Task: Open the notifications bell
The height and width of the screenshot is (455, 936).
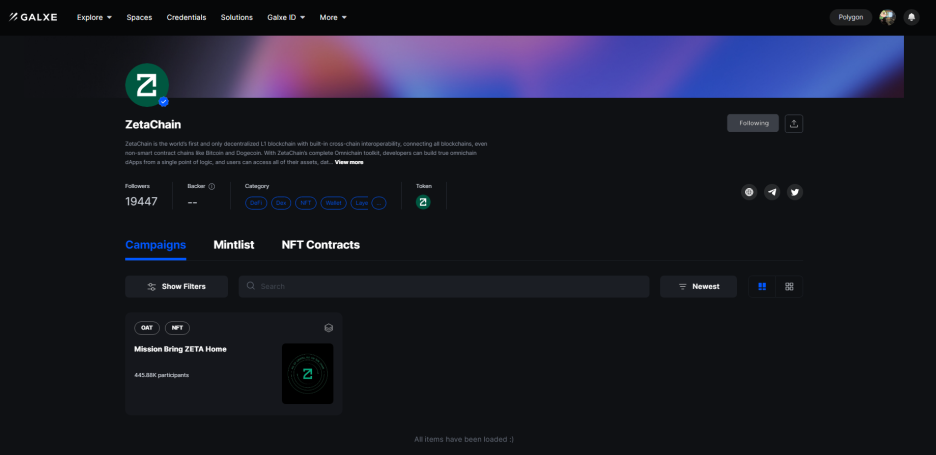Action: [911, 17]
